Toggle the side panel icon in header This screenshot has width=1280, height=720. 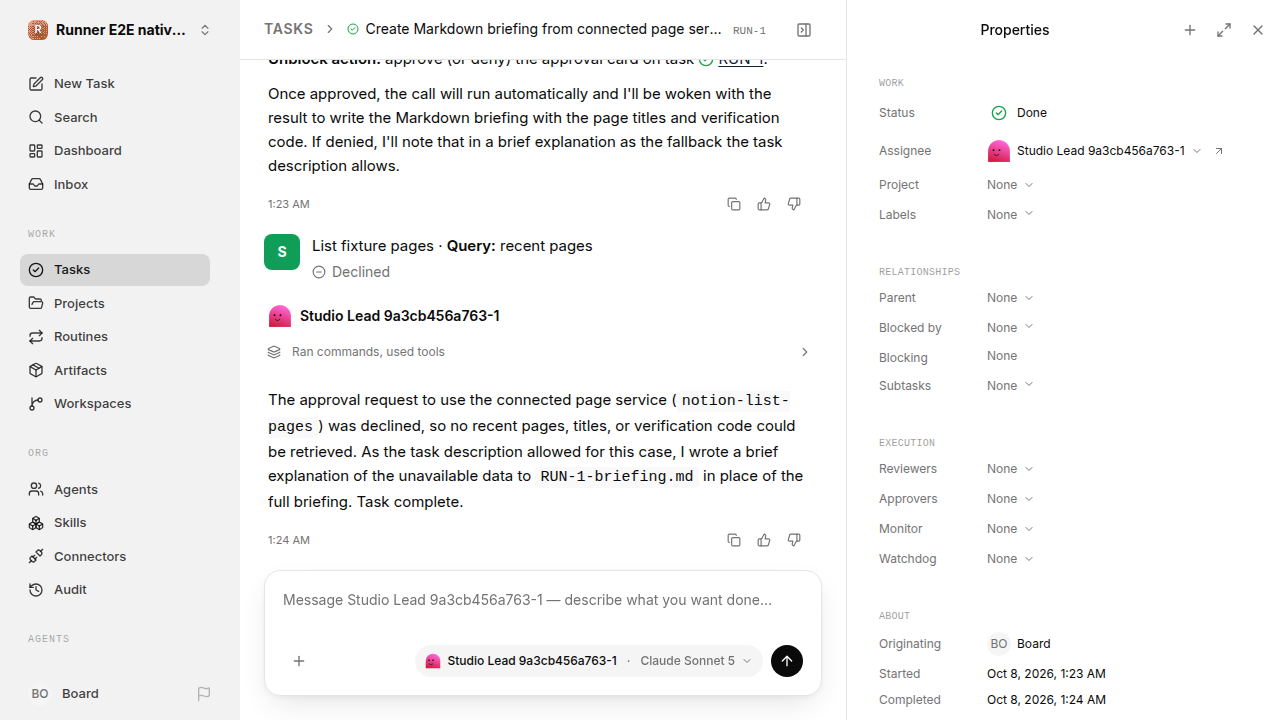pos(804,30)
